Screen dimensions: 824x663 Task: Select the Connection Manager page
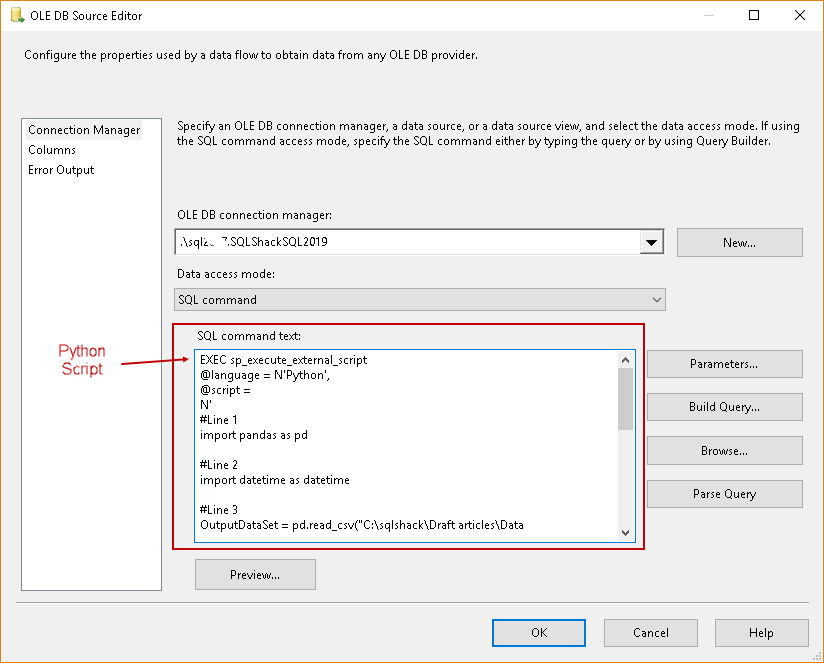coord(84,130)
